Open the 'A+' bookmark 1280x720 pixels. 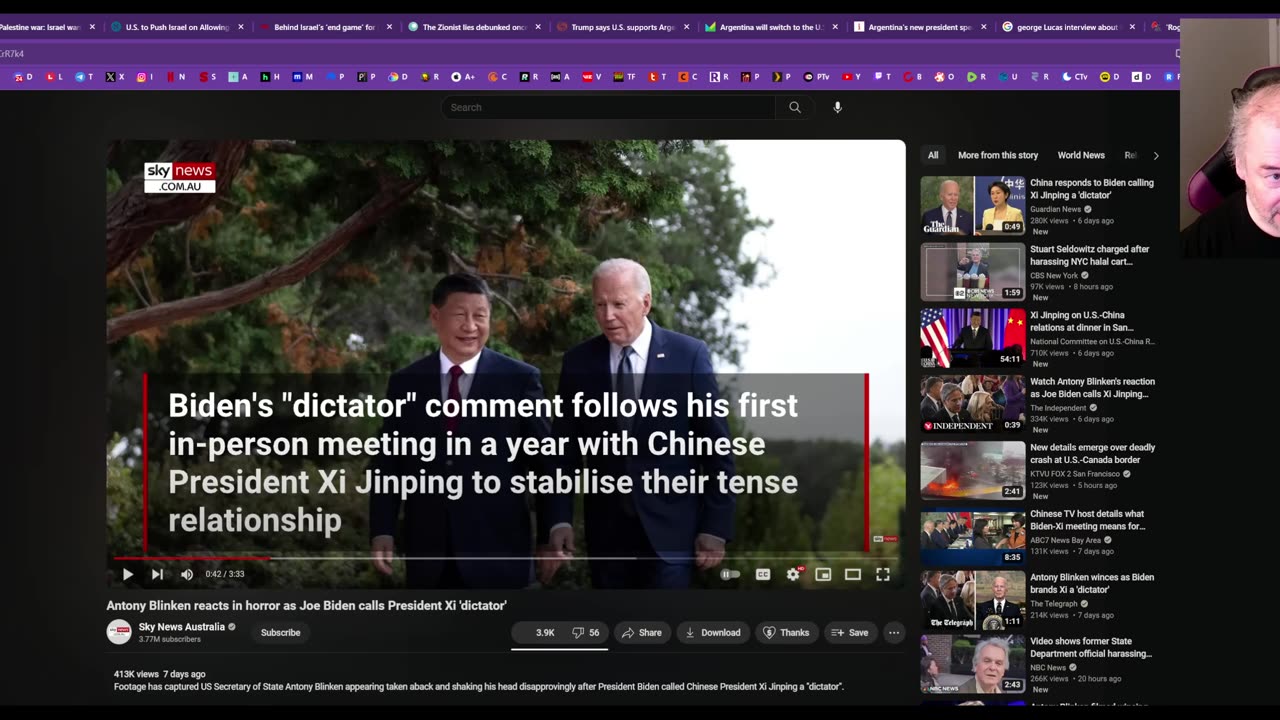pyautogui.click(x=462, y=77)
